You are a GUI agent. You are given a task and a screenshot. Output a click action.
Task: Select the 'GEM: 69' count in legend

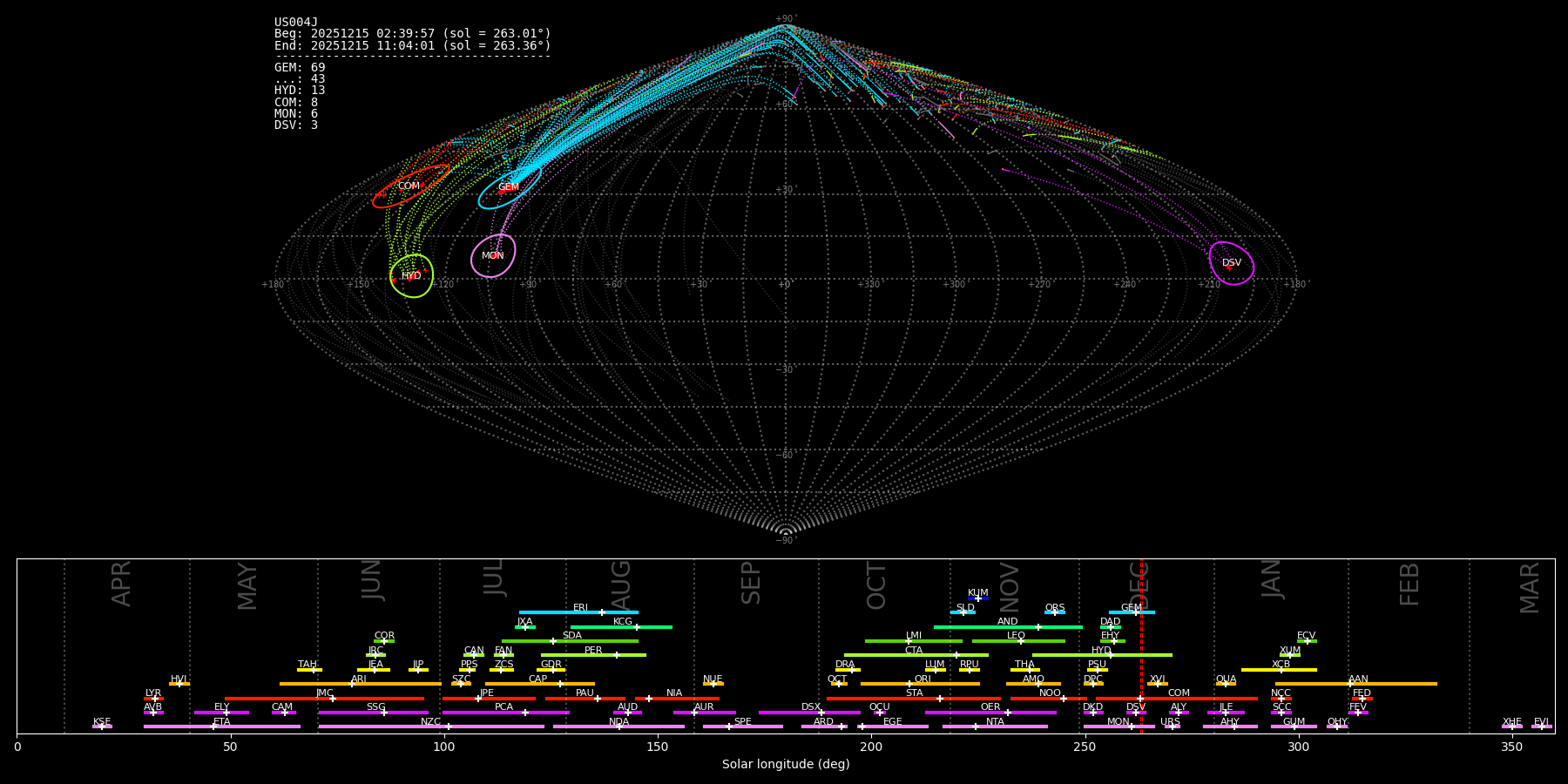coord(300,68)
